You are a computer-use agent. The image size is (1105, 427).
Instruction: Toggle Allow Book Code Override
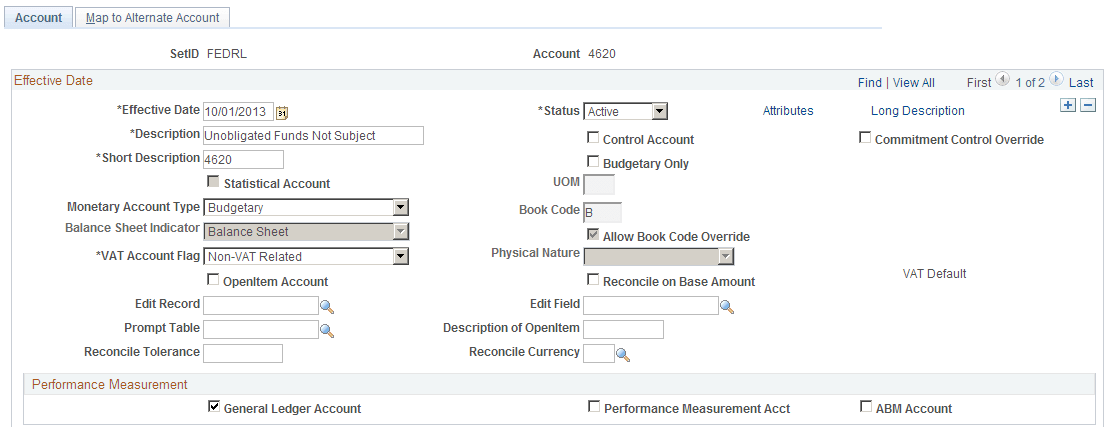(x=593, y=235)
